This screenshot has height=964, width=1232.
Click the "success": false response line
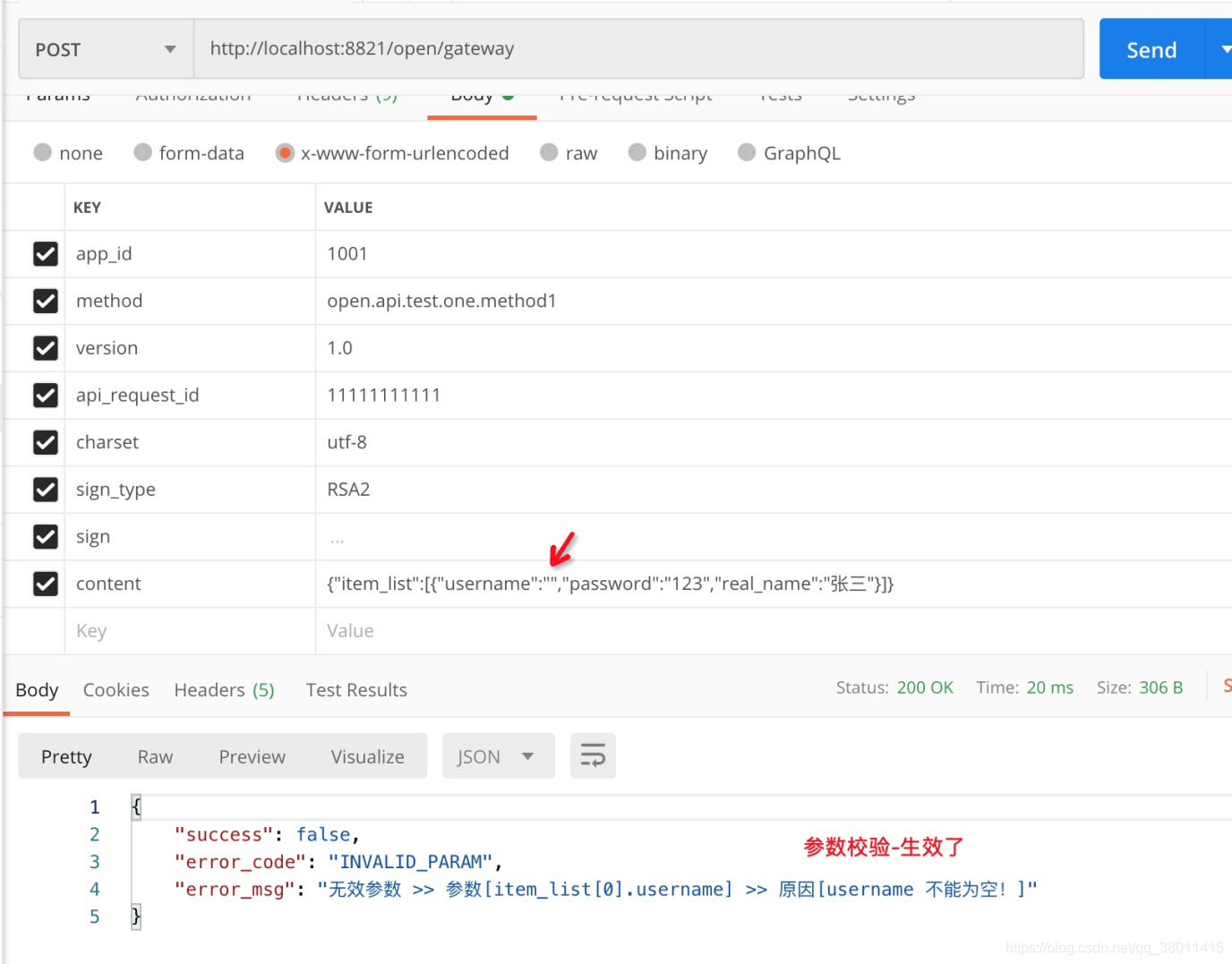click(x=267, y=834)
